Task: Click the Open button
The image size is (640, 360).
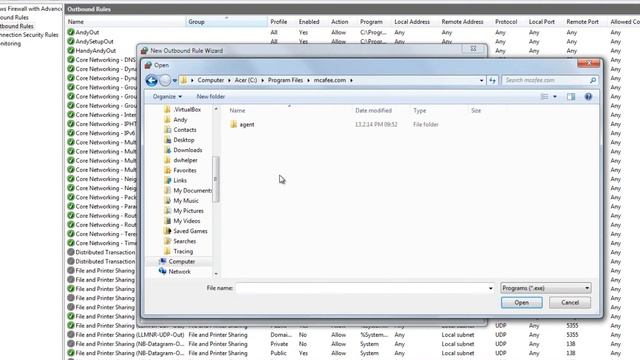Action: coord(522,303)
